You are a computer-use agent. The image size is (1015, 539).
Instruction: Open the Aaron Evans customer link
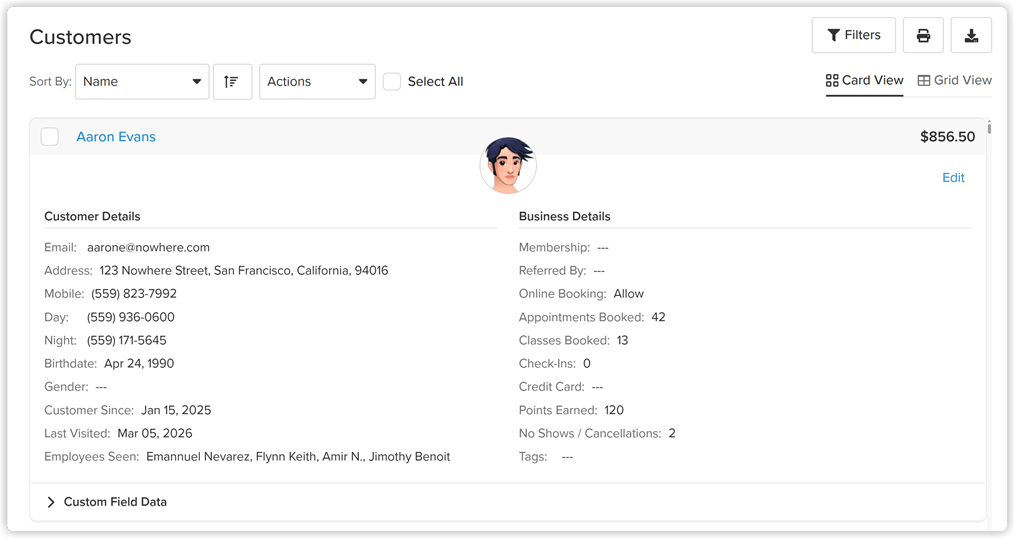tap(116, 137)
